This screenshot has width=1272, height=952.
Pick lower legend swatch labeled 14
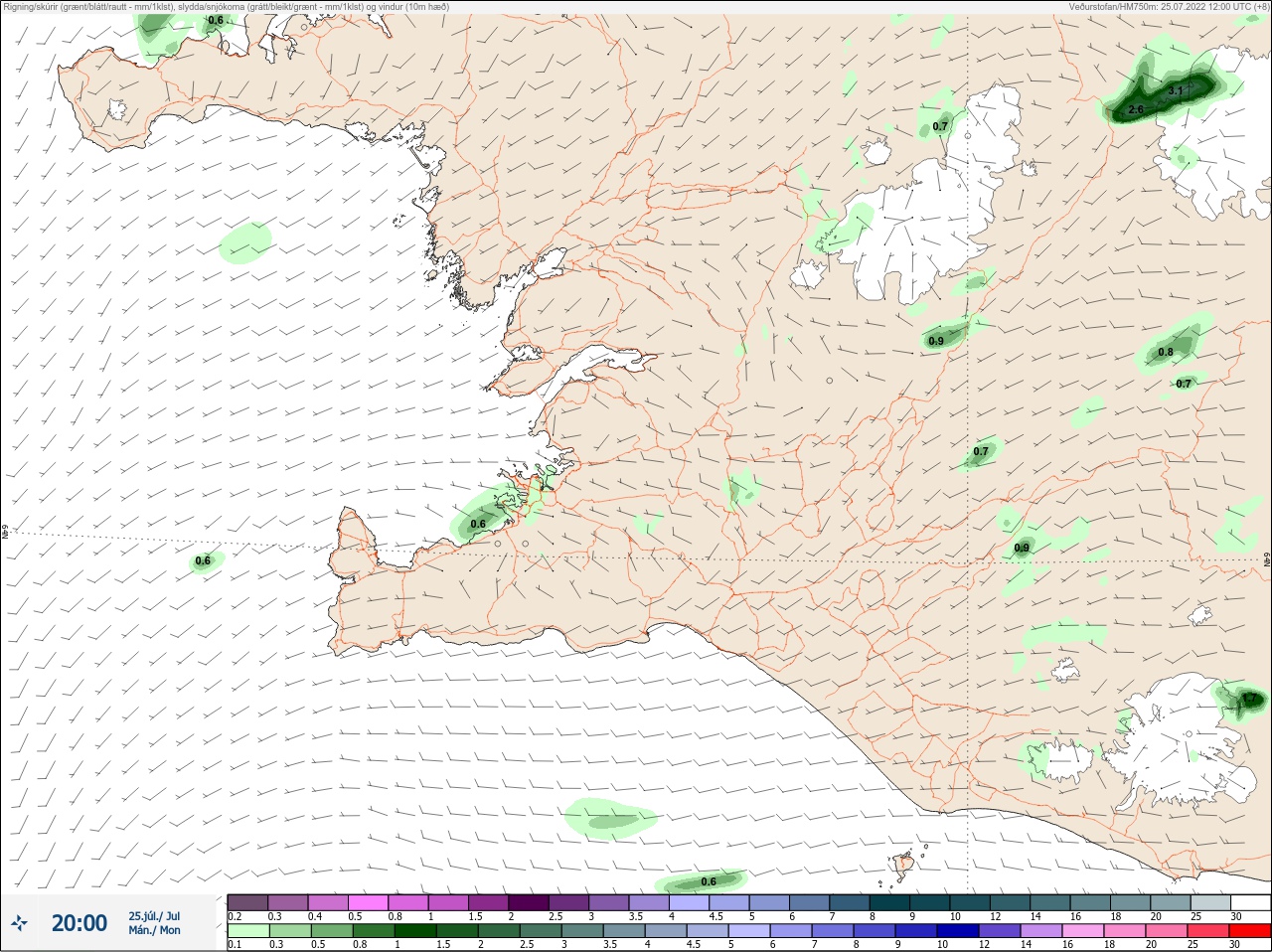point(1041,931)
